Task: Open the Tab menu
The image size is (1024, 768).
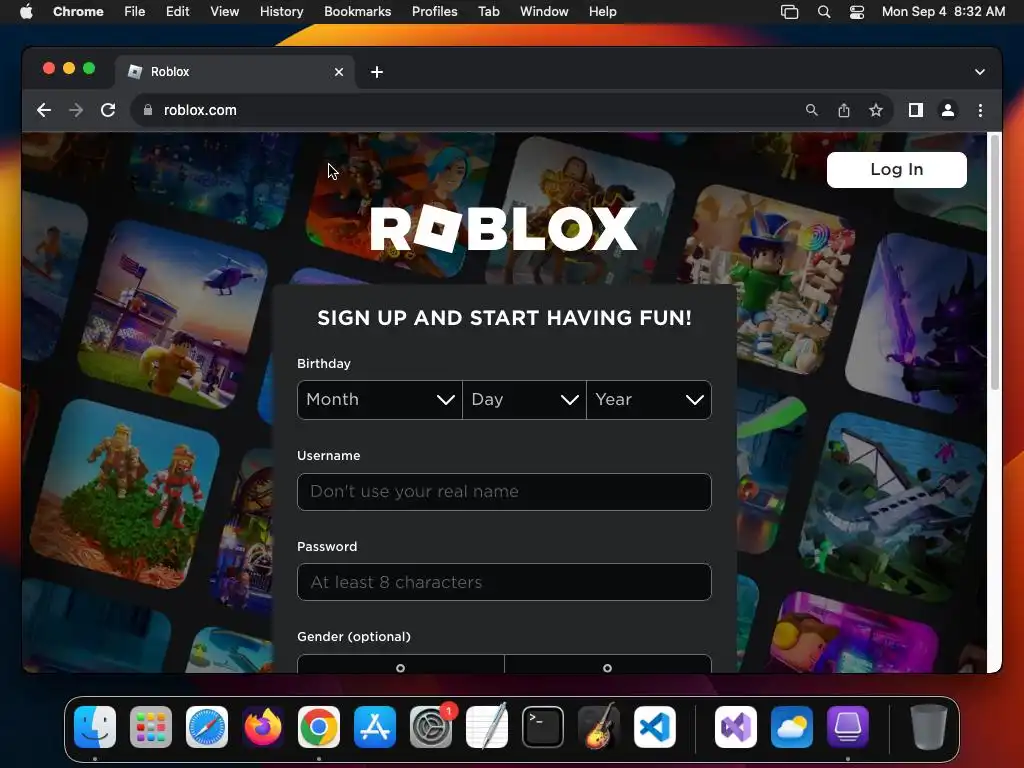Action: 488,12
